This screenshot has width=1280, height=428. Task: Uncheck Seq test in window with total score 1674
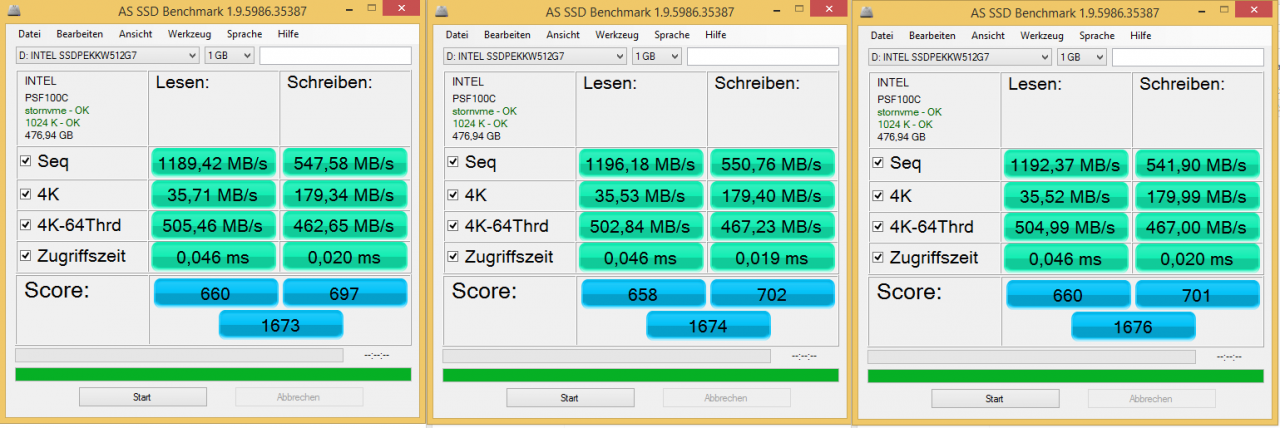453,161
